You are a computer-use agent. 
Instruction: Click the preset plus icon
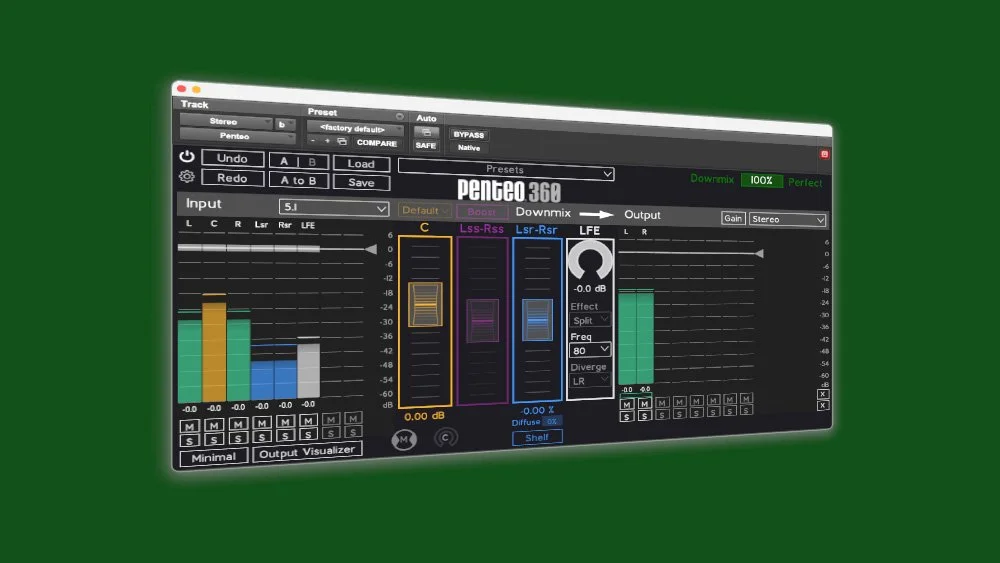[327, 140]
